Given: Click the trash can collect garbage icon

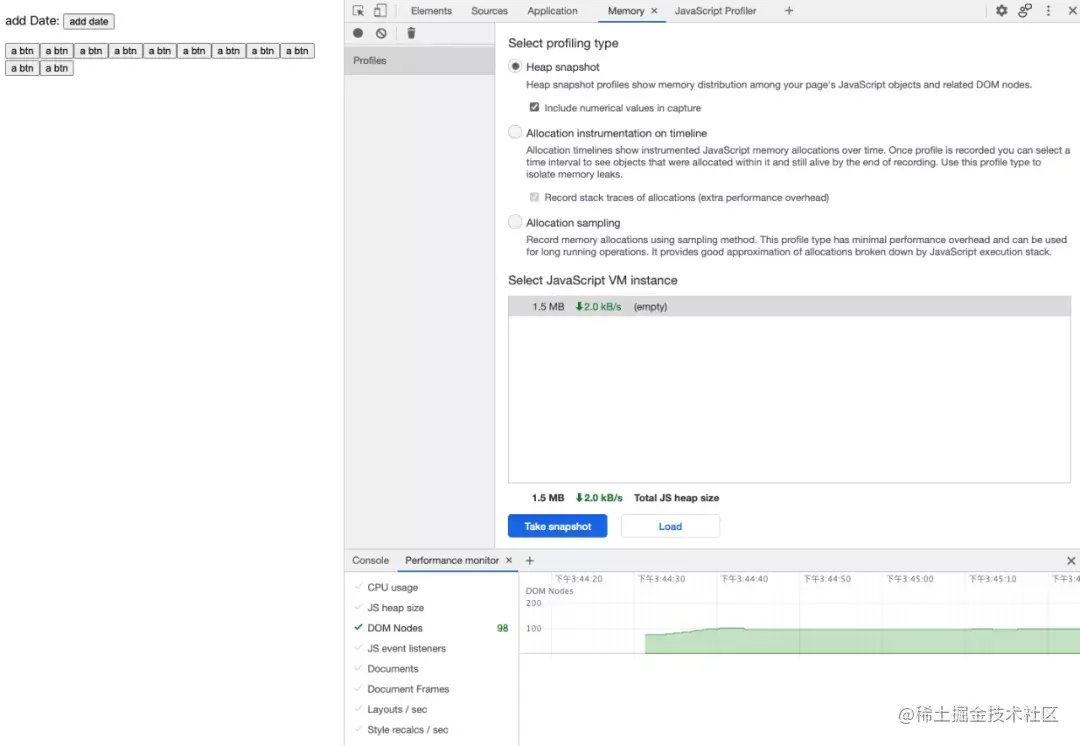Looking at the screenshot, I should coord(411,33).
